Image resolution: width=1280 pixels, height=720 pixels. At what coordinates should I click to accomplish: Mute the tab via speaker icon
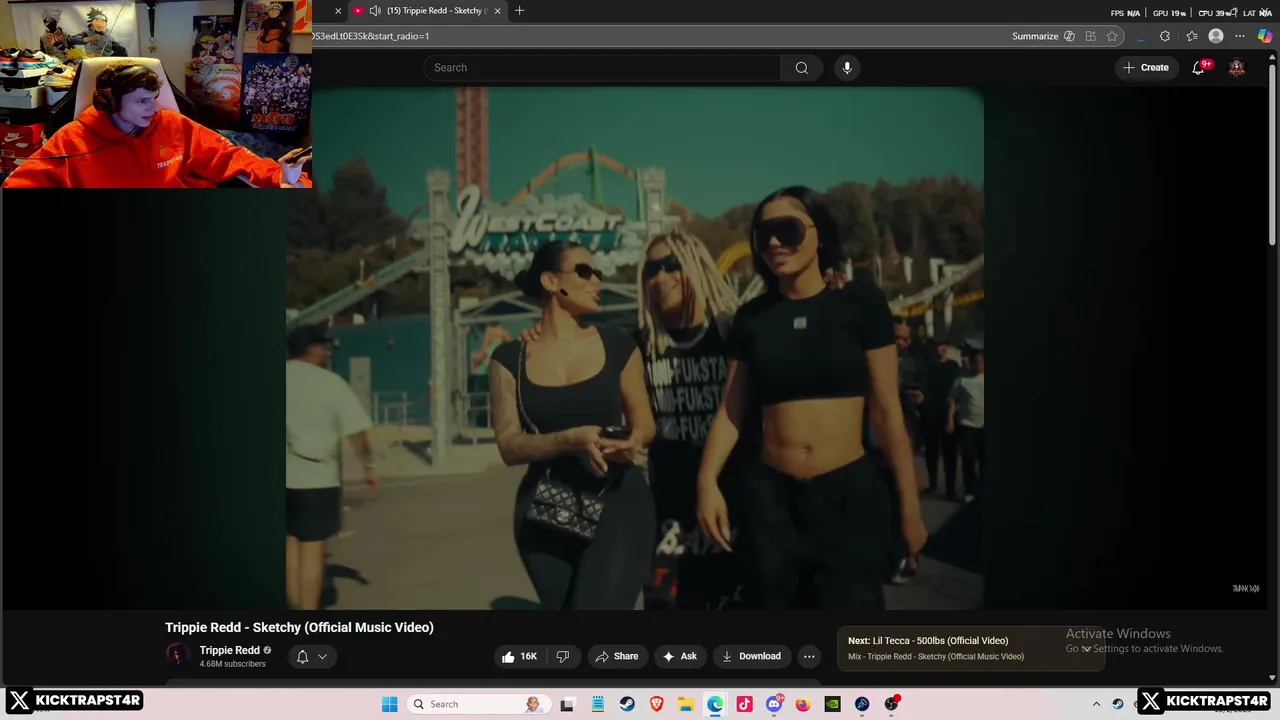click(375, 10)
